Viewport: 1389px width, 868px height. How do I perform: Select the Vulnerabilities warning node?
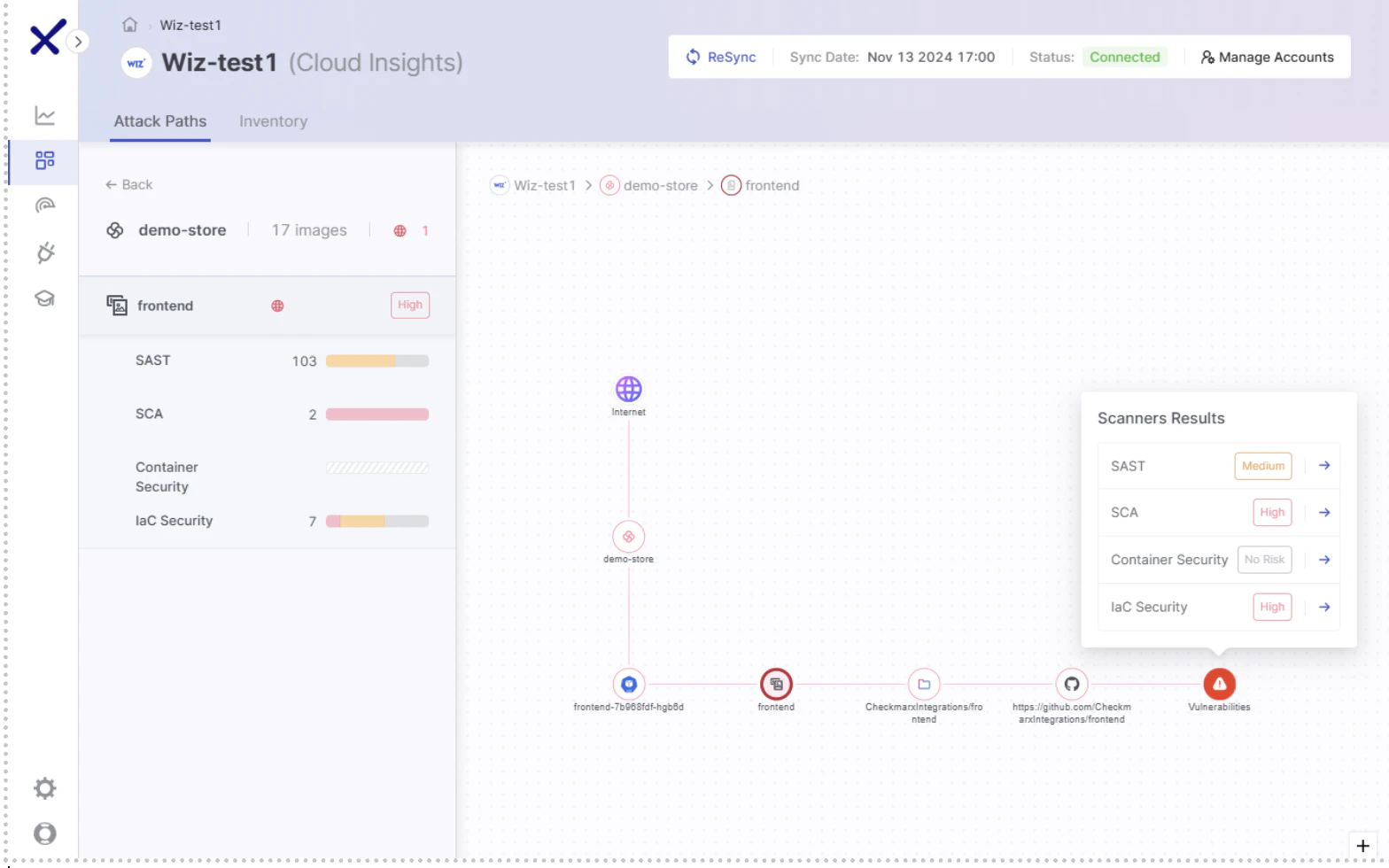coord(1220,684)
